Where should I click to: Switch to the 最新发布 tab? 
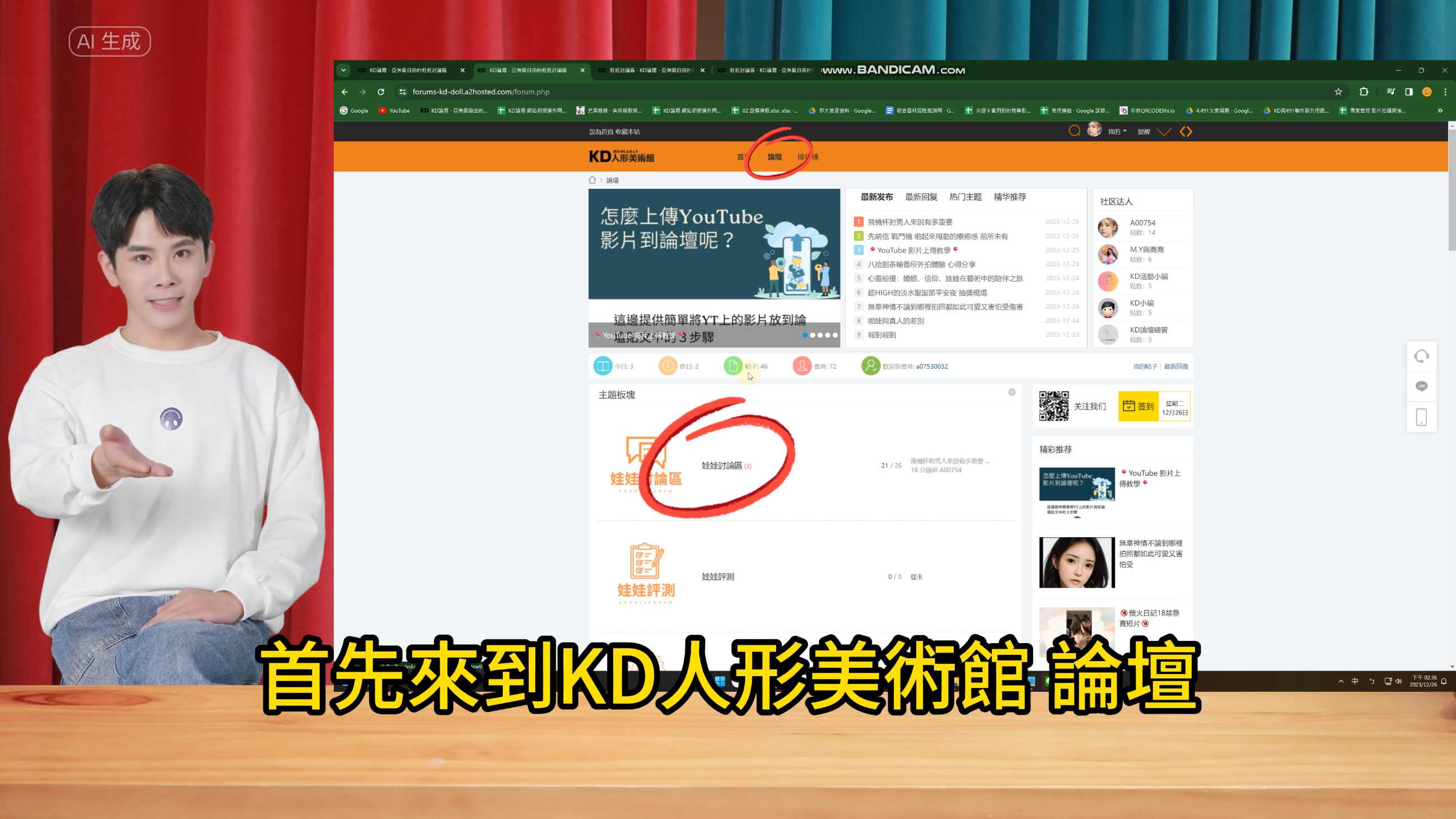[876, 197]
